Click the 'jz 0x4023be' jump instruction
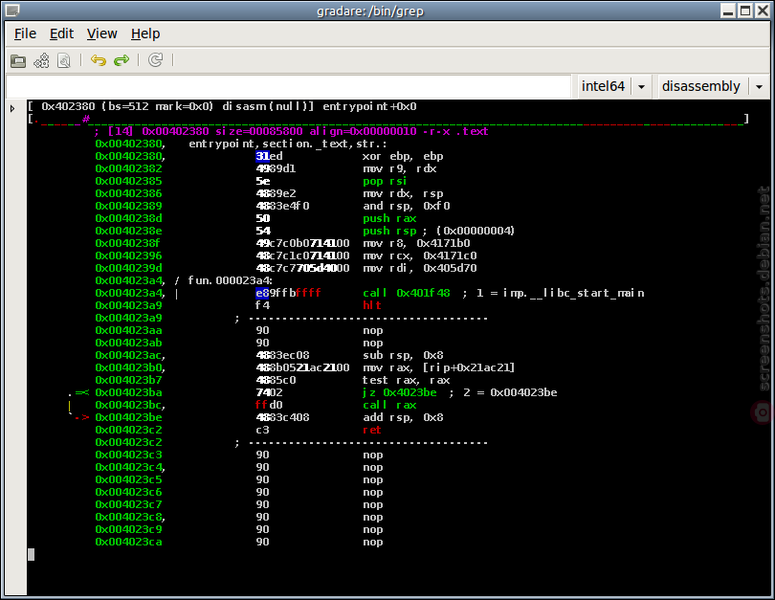The height and width of the screenshot is (600, 775). (x=399, y=392)
